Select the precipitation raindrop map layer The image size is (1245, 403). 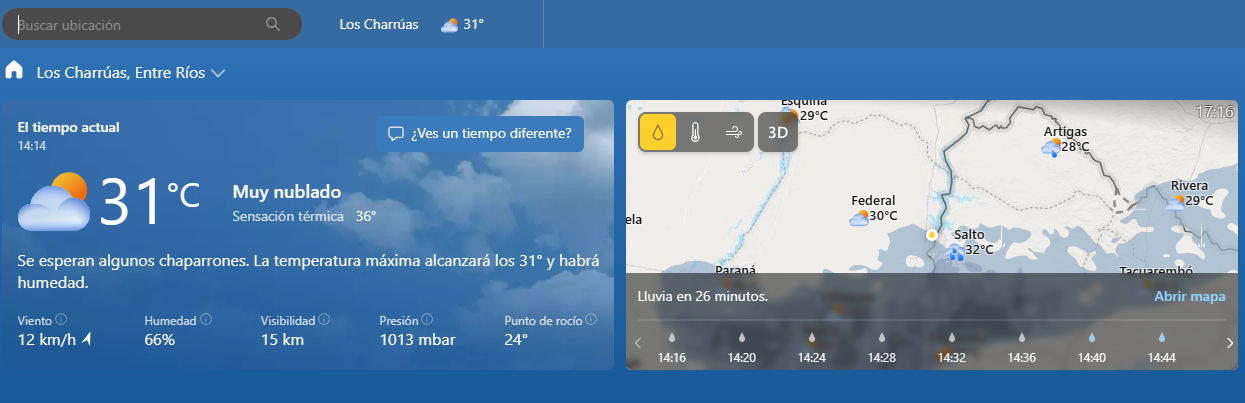(x=657, y=132)
